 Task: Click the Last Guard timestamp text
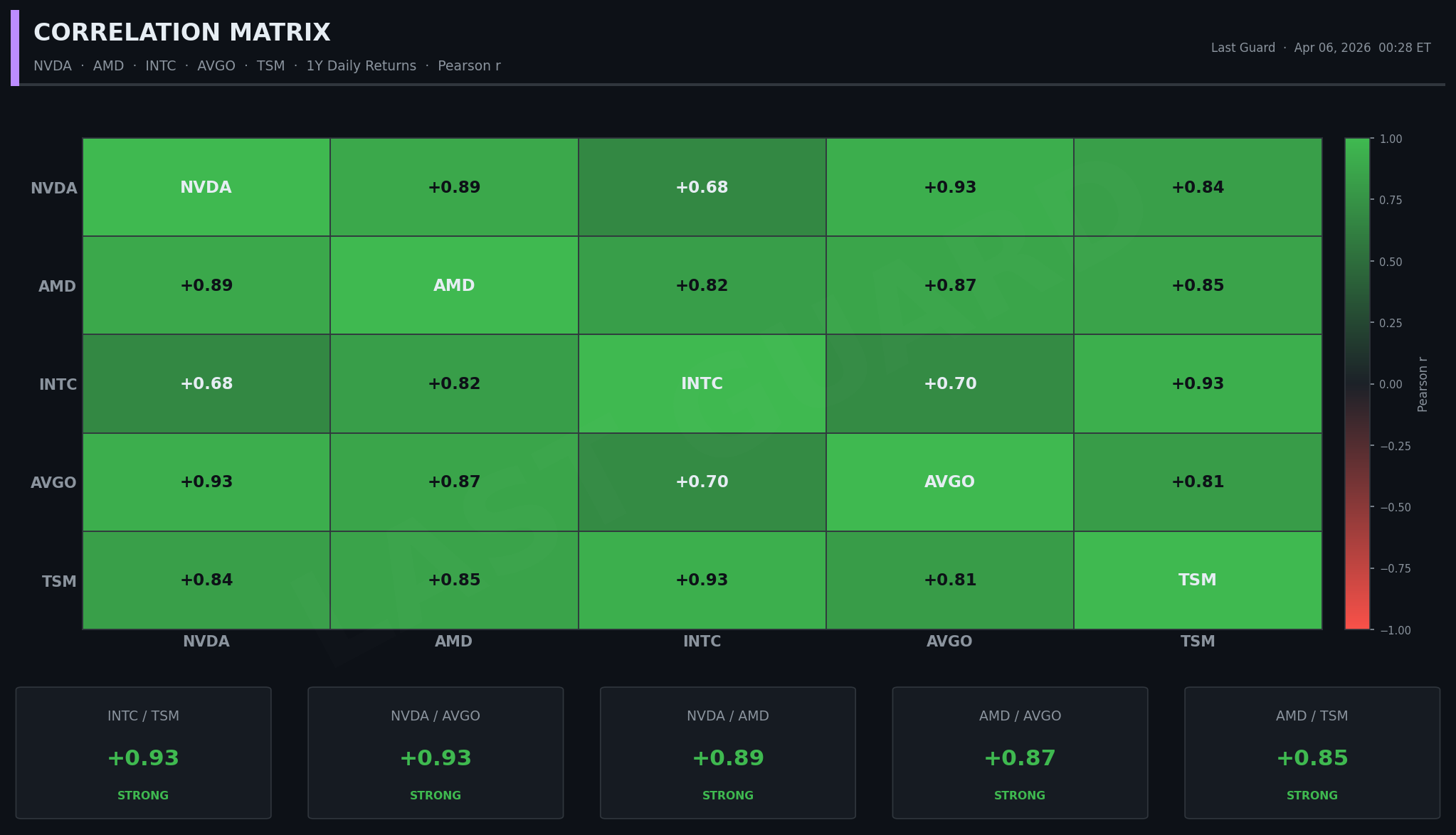(1320, 48)
